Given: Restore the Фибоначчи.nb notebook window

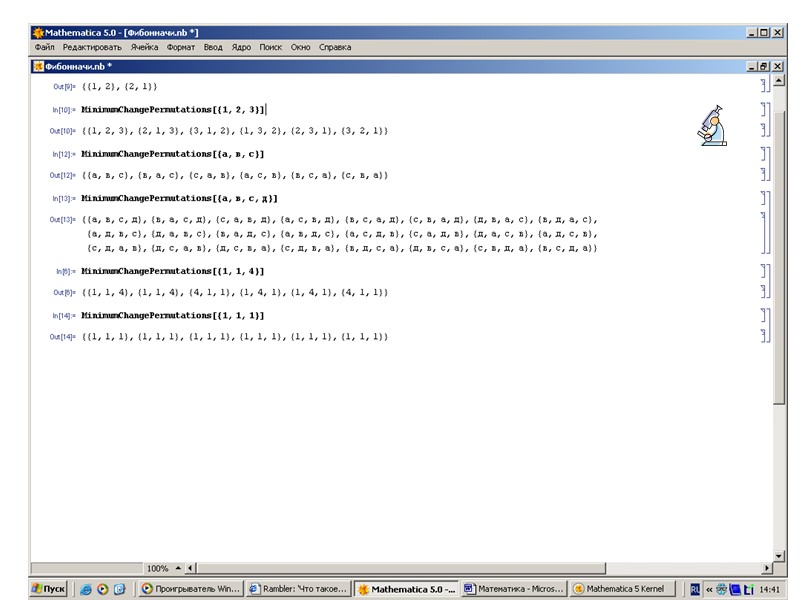Looking at the screenshot, I should [x=763, y=66].
